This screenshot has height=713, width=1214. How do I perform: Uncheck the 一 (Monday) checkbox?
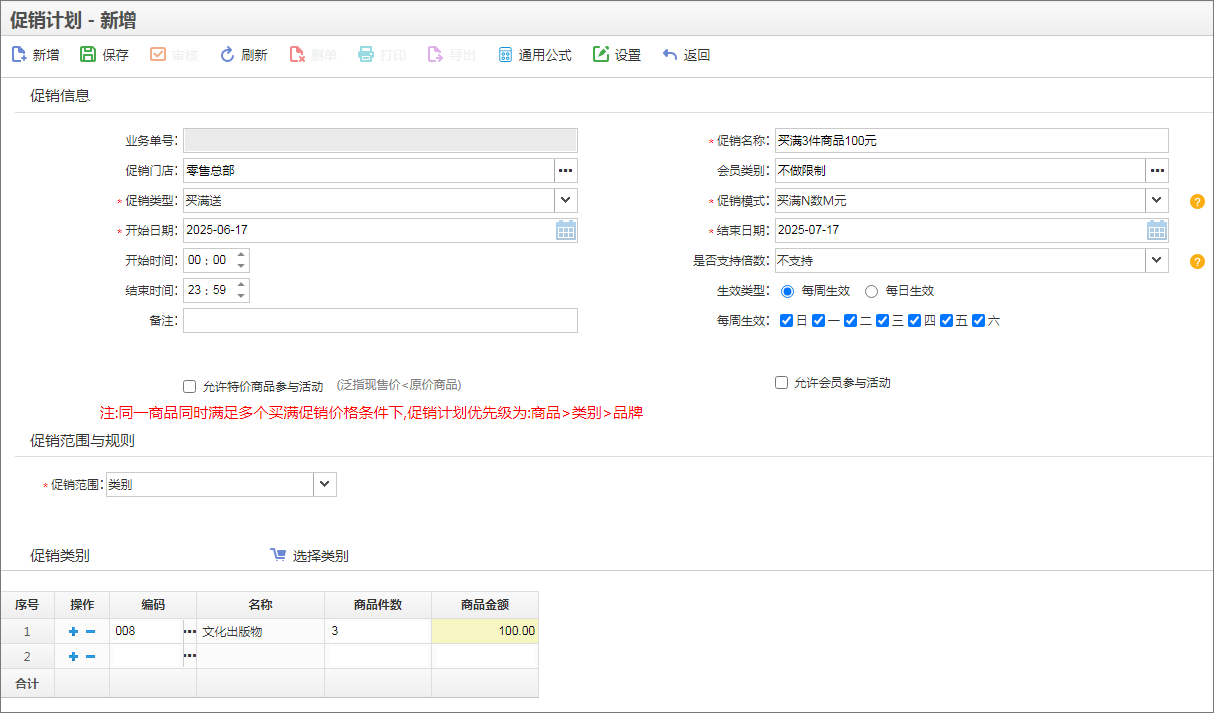click(818, 321)
